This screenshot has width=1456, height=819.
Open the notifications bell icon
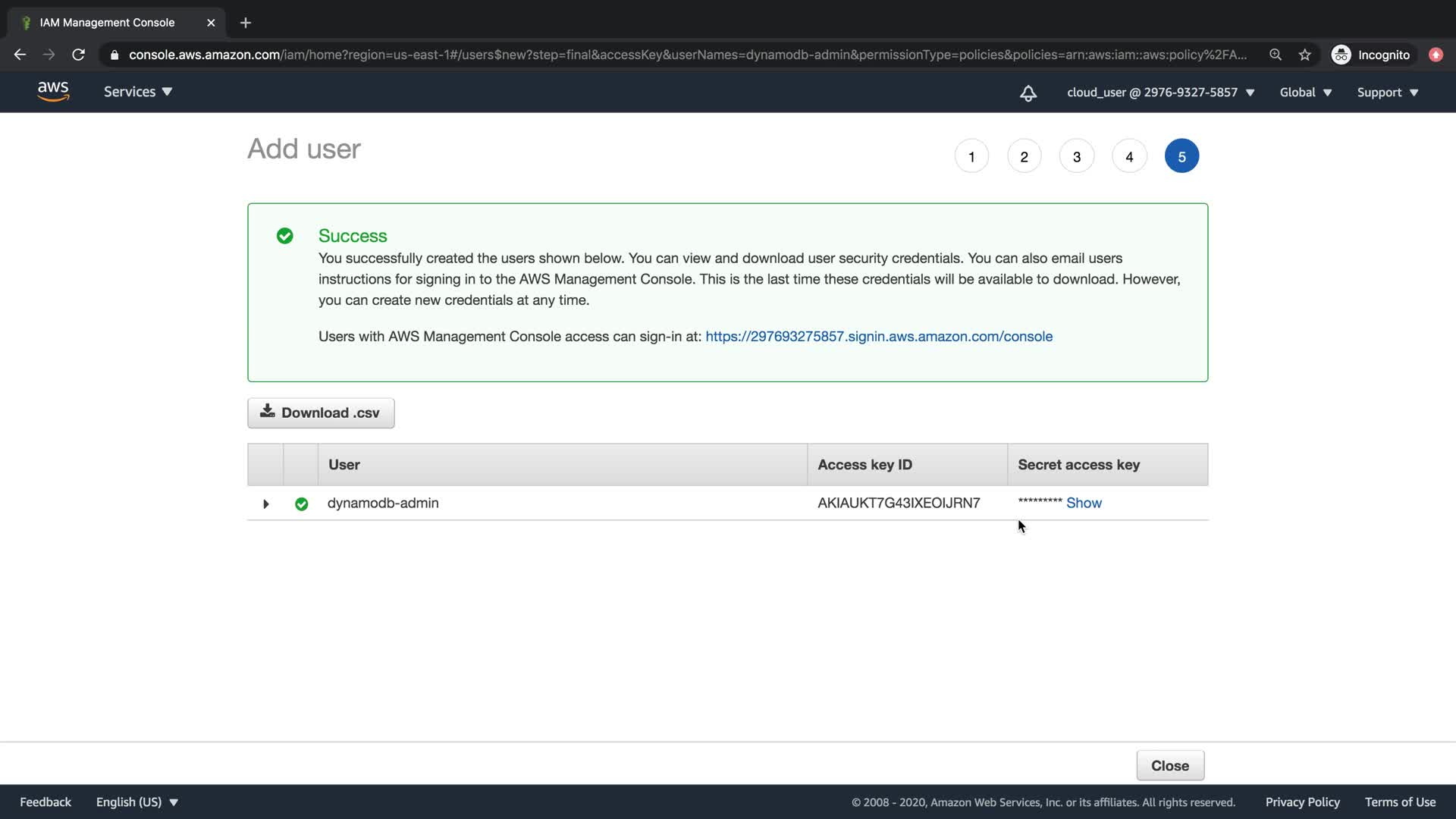click(1028, 93)
